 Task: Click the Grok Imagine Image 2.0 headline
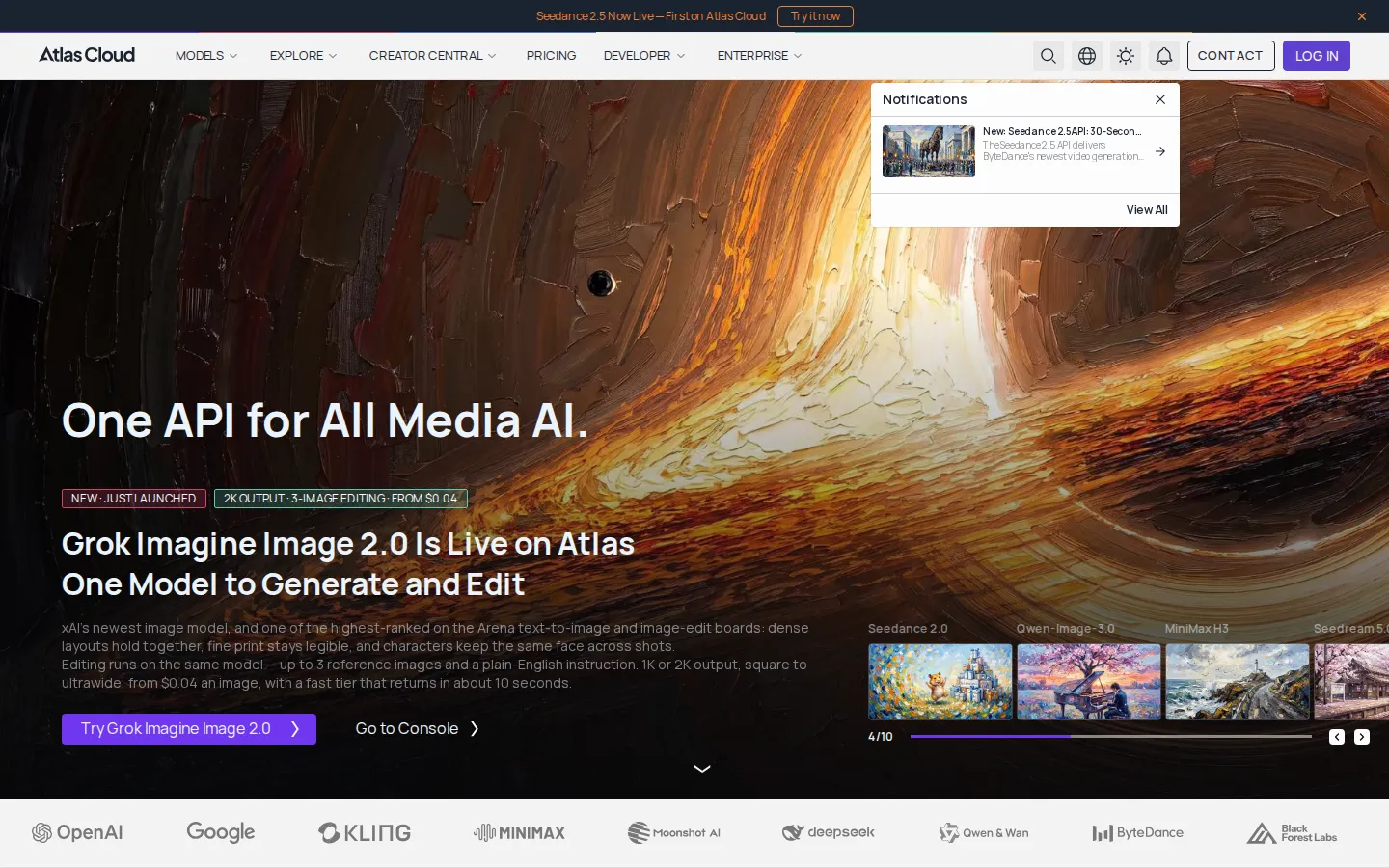pos(348,564)
